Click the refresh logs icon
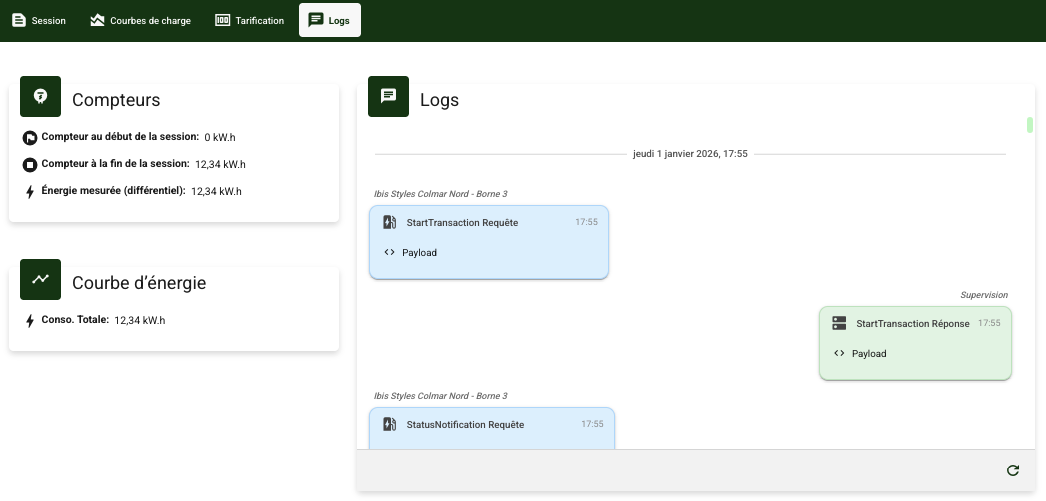The image size is (1046, 501). (1013, 470)
